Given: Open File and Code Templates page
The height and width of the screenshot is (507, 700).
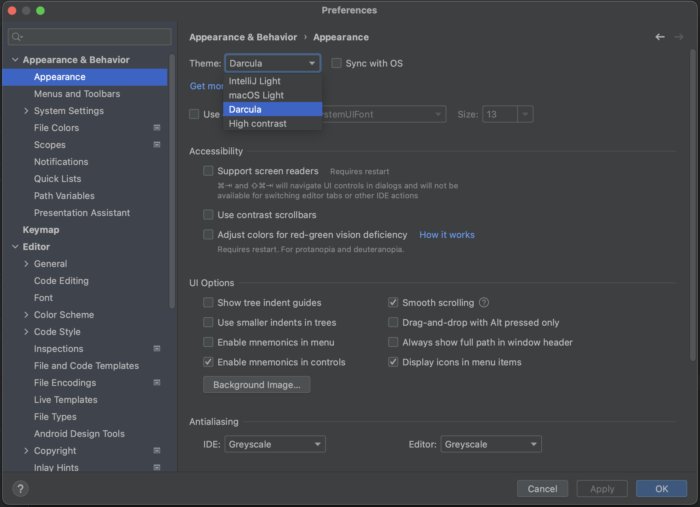Looking at the screenshot, I should tap(85, 366).
